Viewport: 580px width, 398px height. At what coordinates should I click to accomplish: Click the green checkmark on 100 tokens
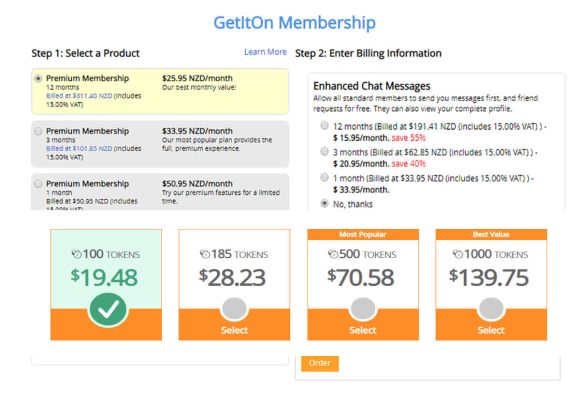[108, 310]
